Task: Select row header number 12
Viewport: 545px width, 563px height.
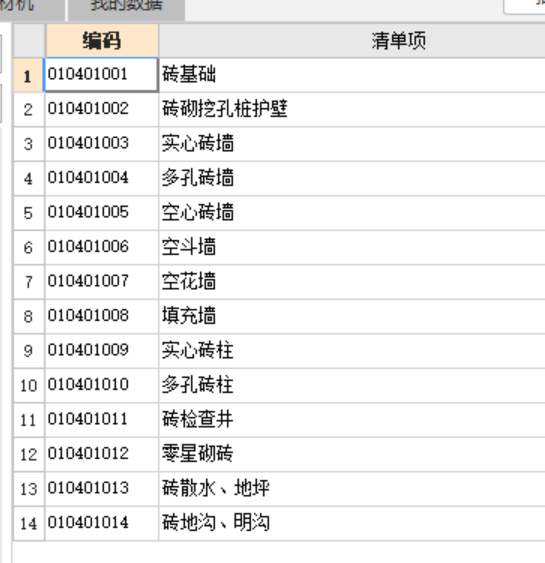Action: point(29,454)
